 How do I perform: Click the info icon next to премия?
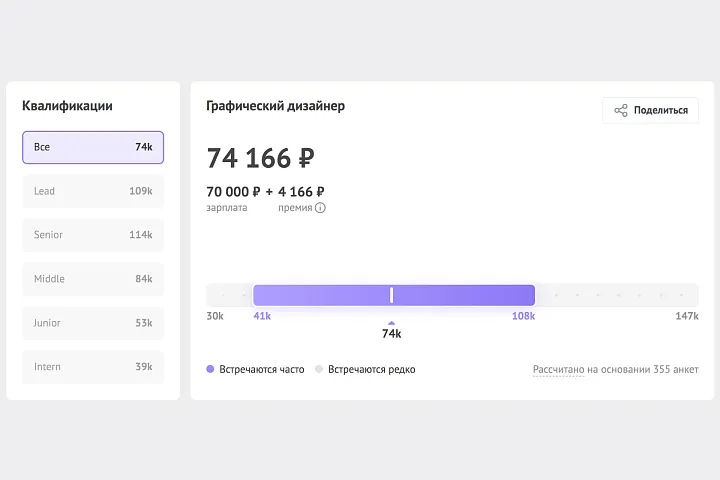(321, 208)
